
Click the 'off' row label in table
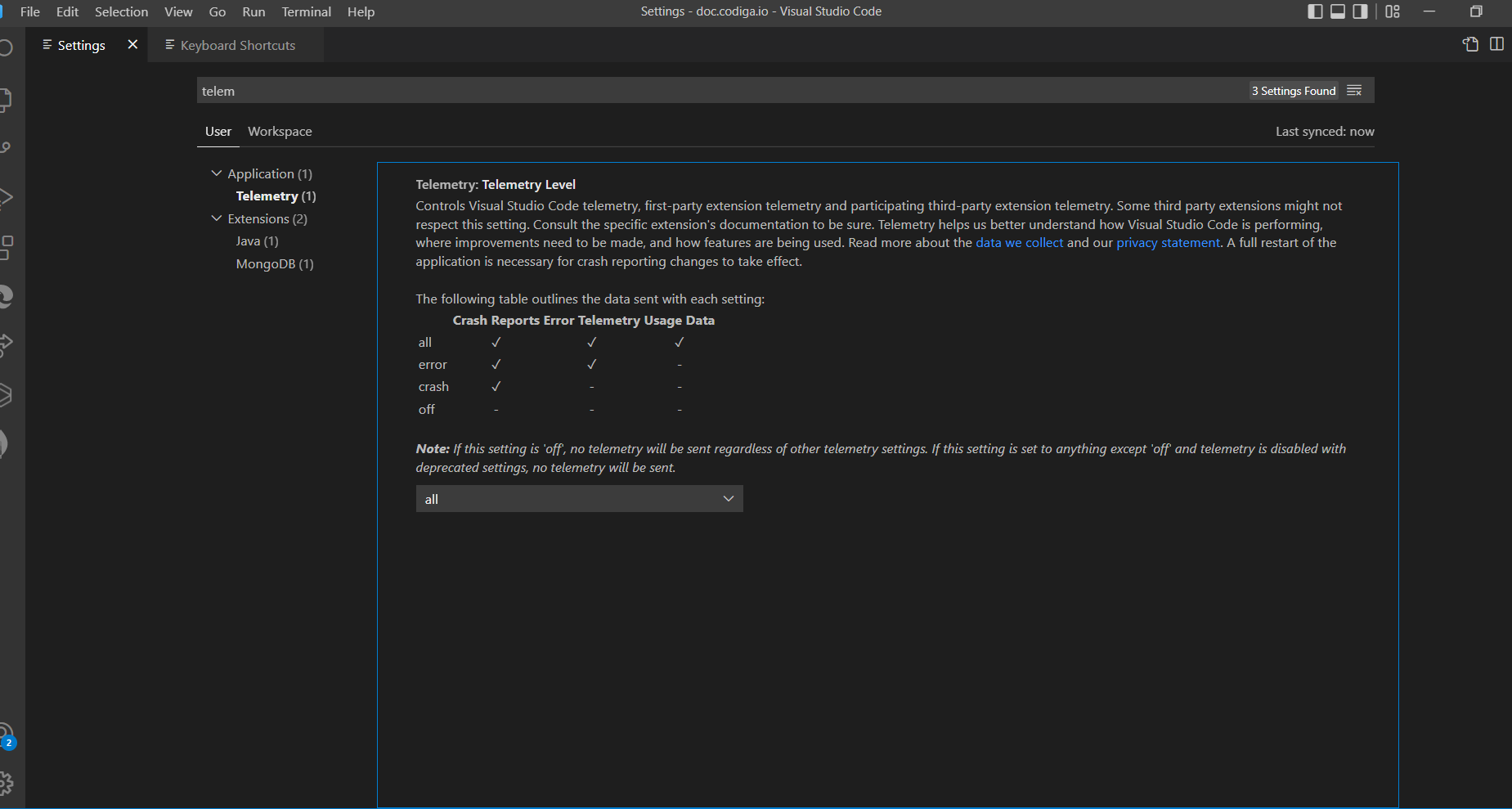pos(427,410)
